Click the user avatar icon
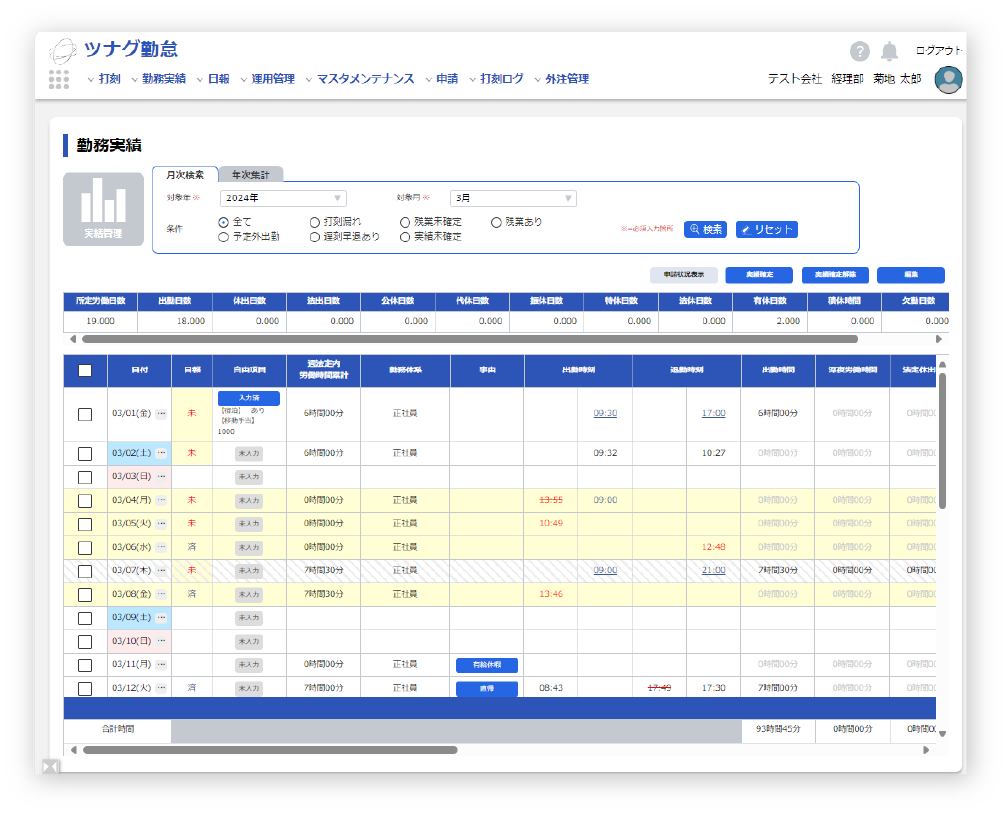The width and height of the screenshot is (1008, 814). pyautogui.click(x=948, y=79)
